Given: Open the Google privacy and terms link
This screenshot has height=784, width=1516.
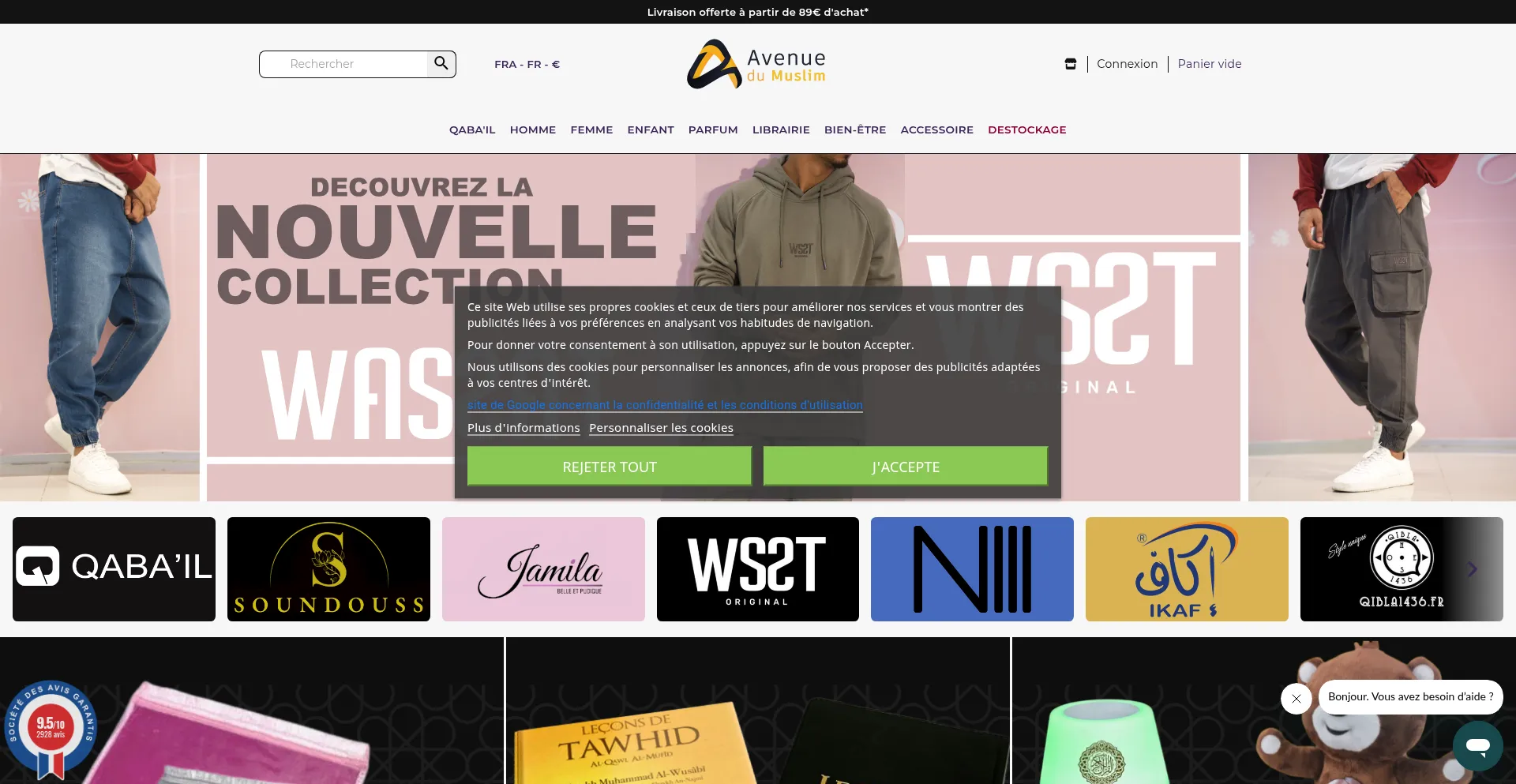Looking at the screenshot, I should (x=665, y=405).
